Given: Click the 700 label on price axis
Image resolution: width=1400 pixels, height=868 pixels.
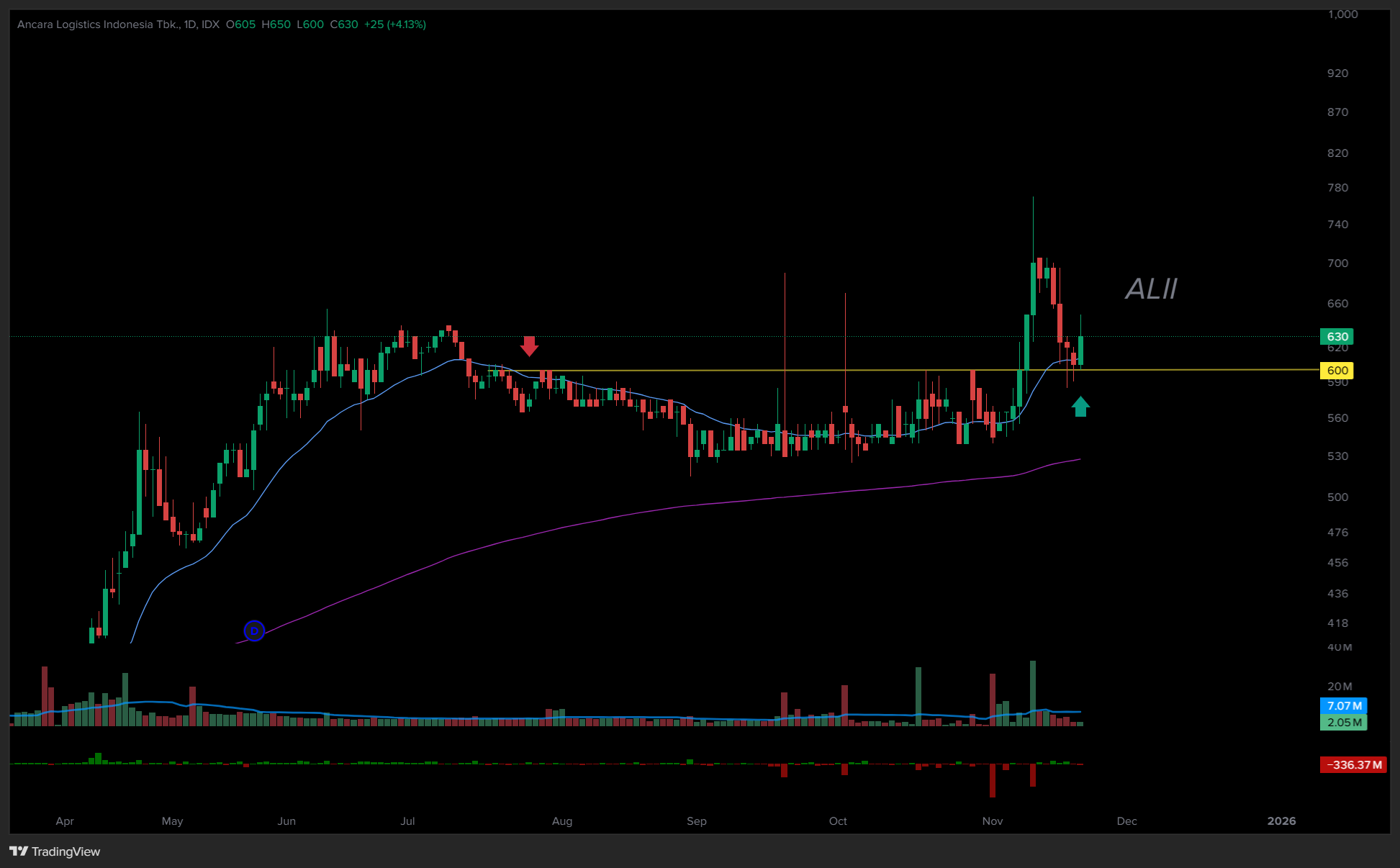Looking at the screenshot, I should coord(1337,263).
